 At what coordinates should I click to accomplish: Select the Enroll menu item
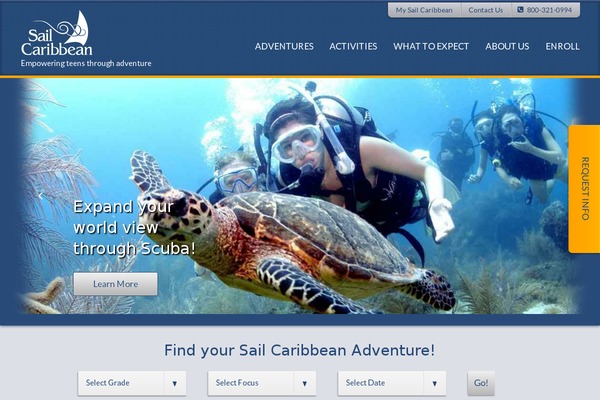562,46
